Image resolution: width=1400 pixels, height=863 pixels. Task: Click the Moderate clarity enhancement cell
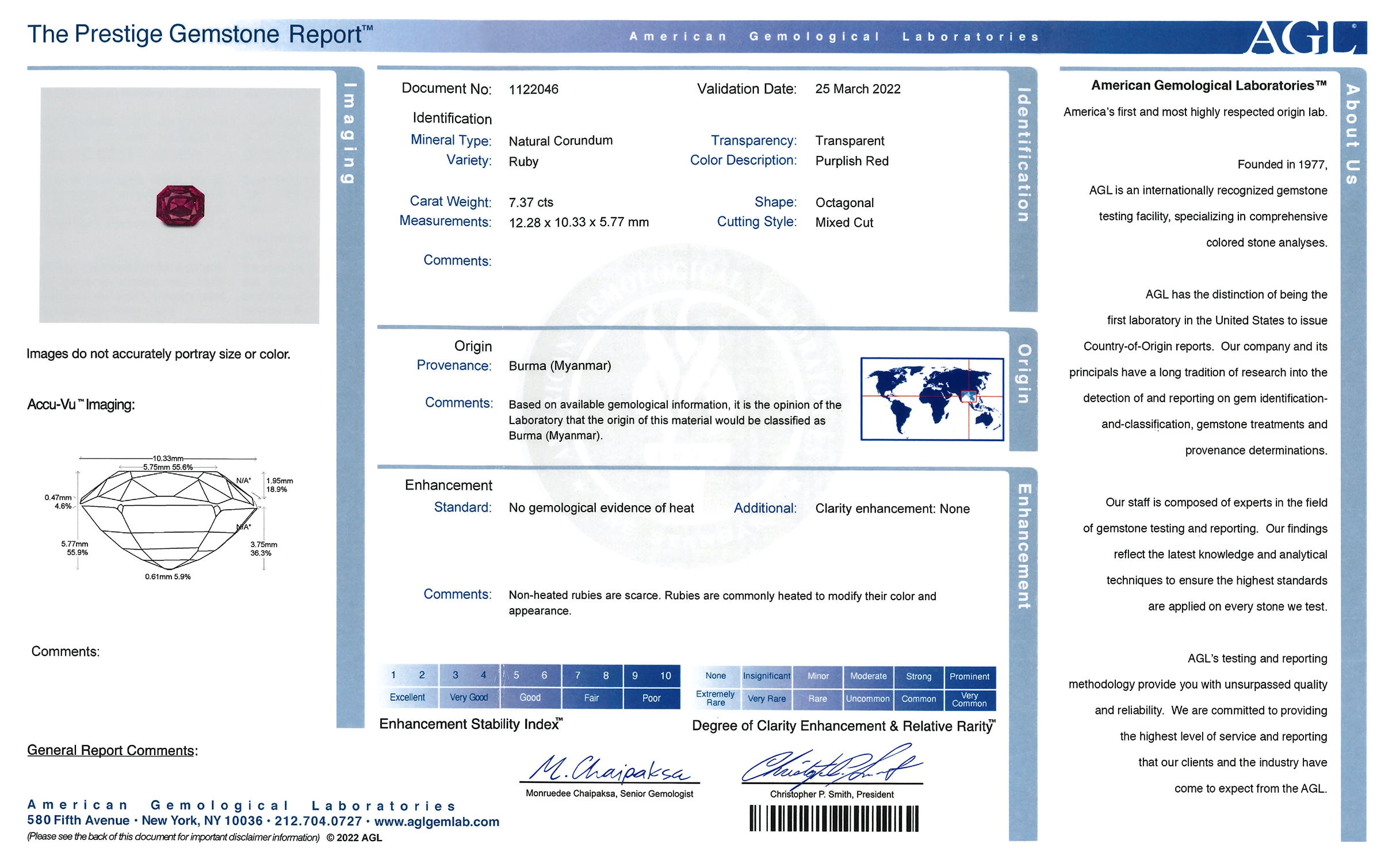(x=869, y=676)
